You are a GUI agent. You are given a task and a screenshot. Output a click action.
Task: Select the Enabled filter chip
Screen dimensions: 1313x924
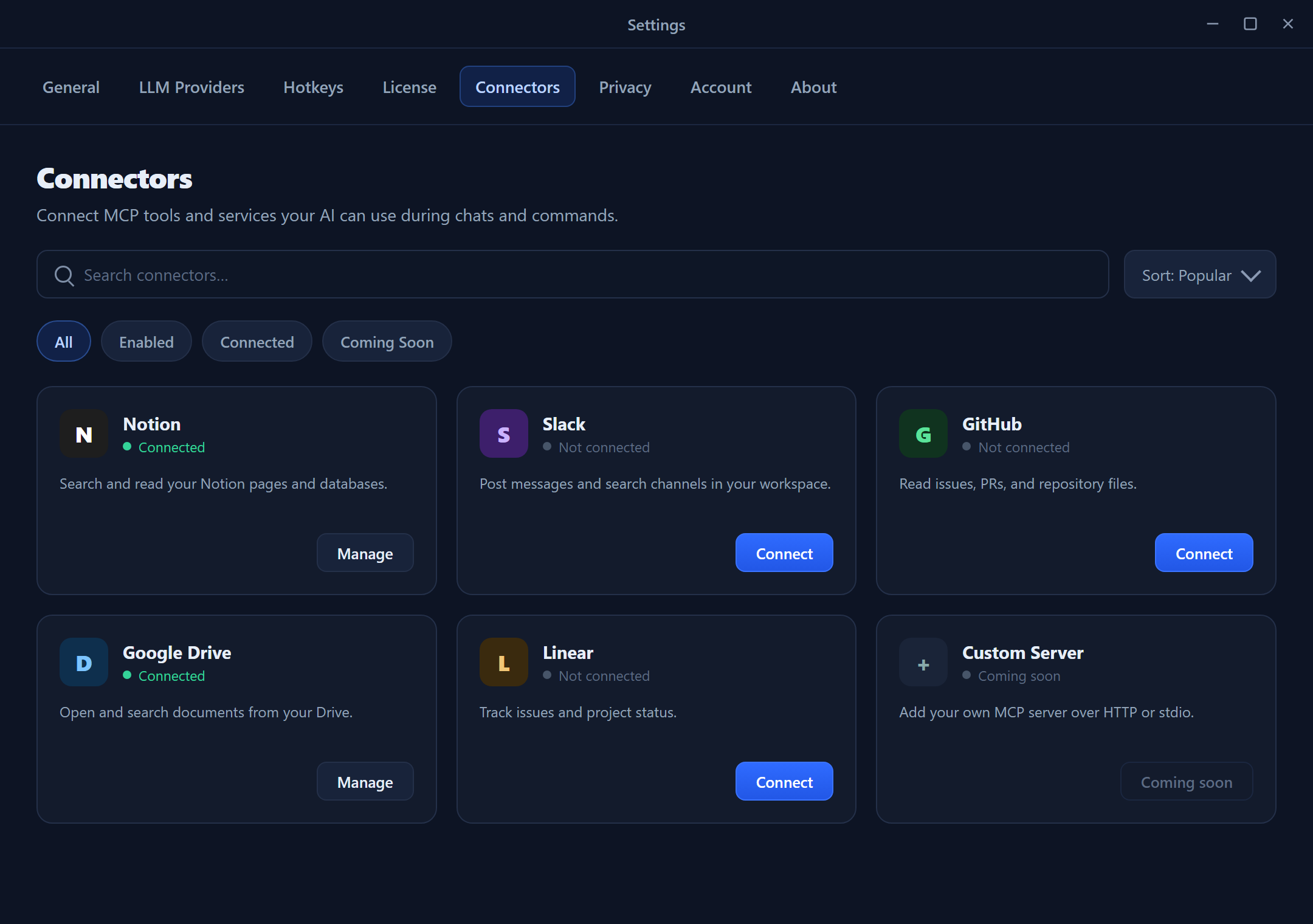pyautogui.click(x=146, y=341)
